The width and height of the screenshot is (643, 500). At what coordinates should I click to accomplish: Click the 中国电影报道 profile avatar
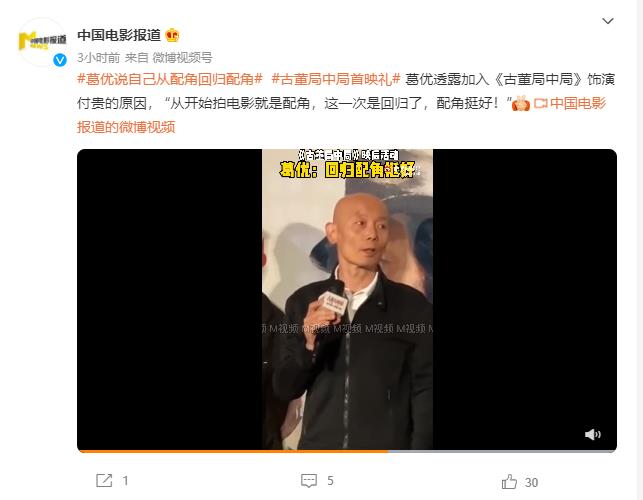tap(43, 42)
